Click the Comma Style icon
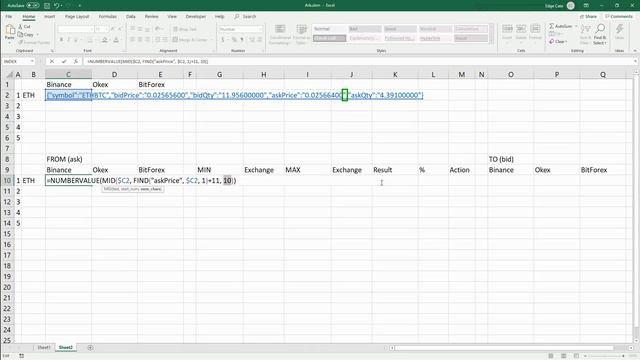 pyautogui.click(x=242, y=40)
